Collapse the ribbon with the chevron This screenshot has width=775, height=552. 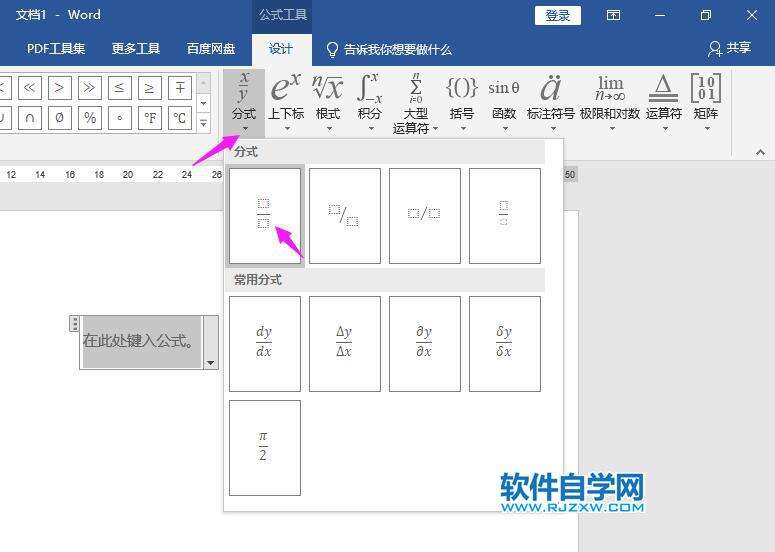(x=760, y=153)
